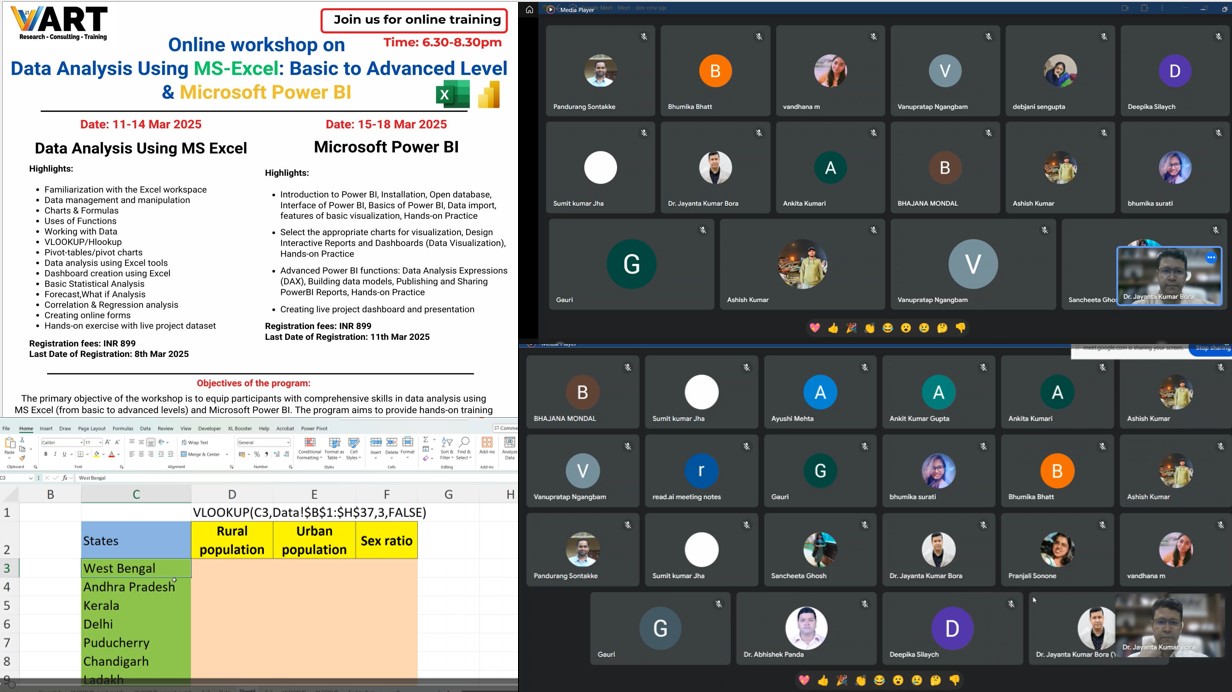Switch to the Developer ribbon tab
Image resolution: width=1232 pixels, height=692 pixels.
point(209,428)
